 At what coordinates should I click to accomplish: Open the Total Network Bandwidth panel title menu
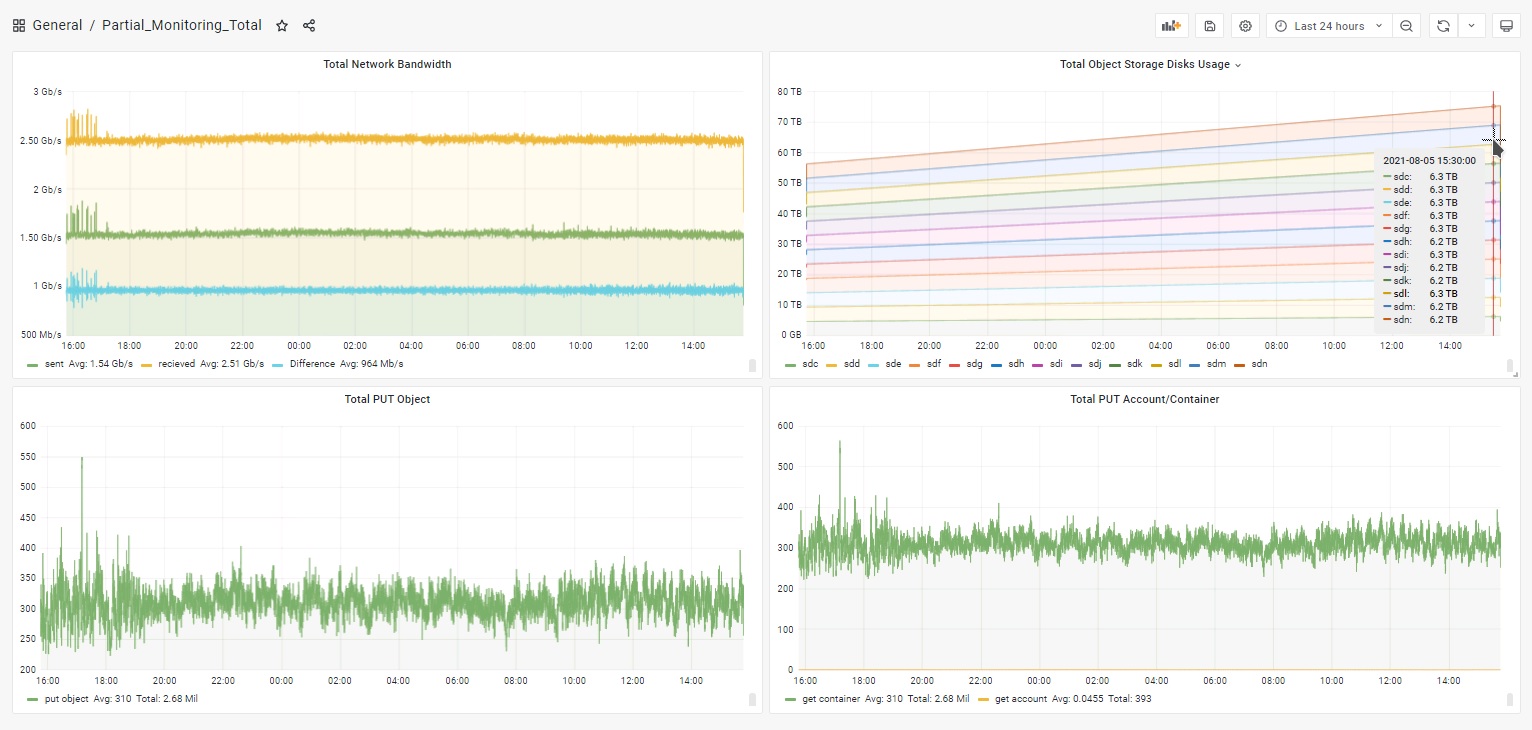point(387,64)
